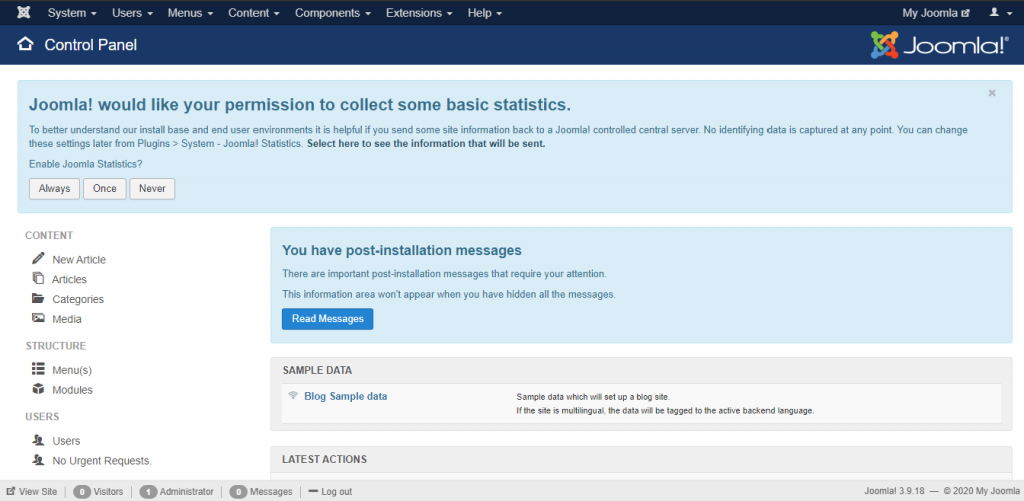Dismiss the statistics notice with the X
This screenshot has width=1024, height=501.
(992, 93)
